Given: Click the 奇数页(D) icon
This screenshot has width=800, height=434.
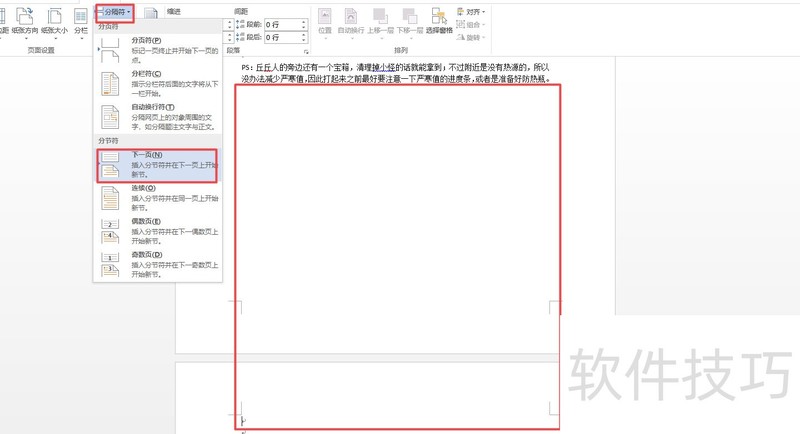Looking at the screenshot, I should tap(110, 264).
